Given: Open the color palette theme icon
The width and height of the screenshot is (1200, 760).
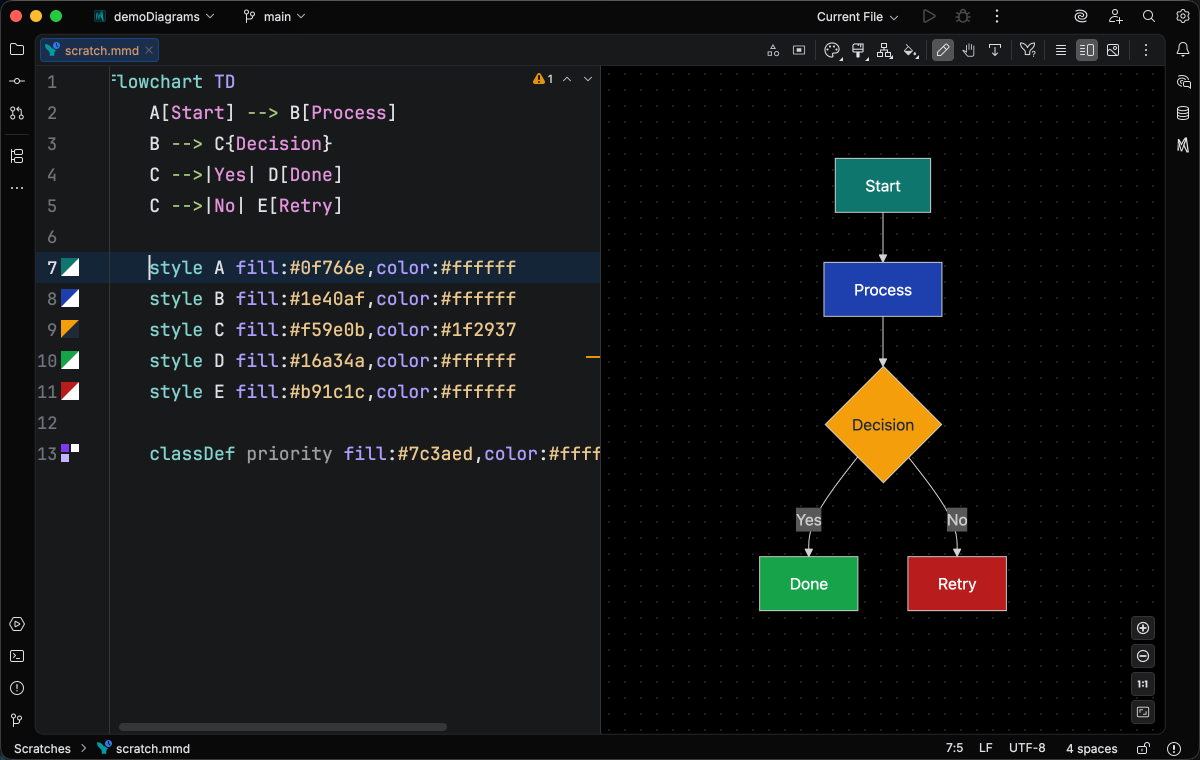Looking at the screenshot, I should [x=832, y=50].
